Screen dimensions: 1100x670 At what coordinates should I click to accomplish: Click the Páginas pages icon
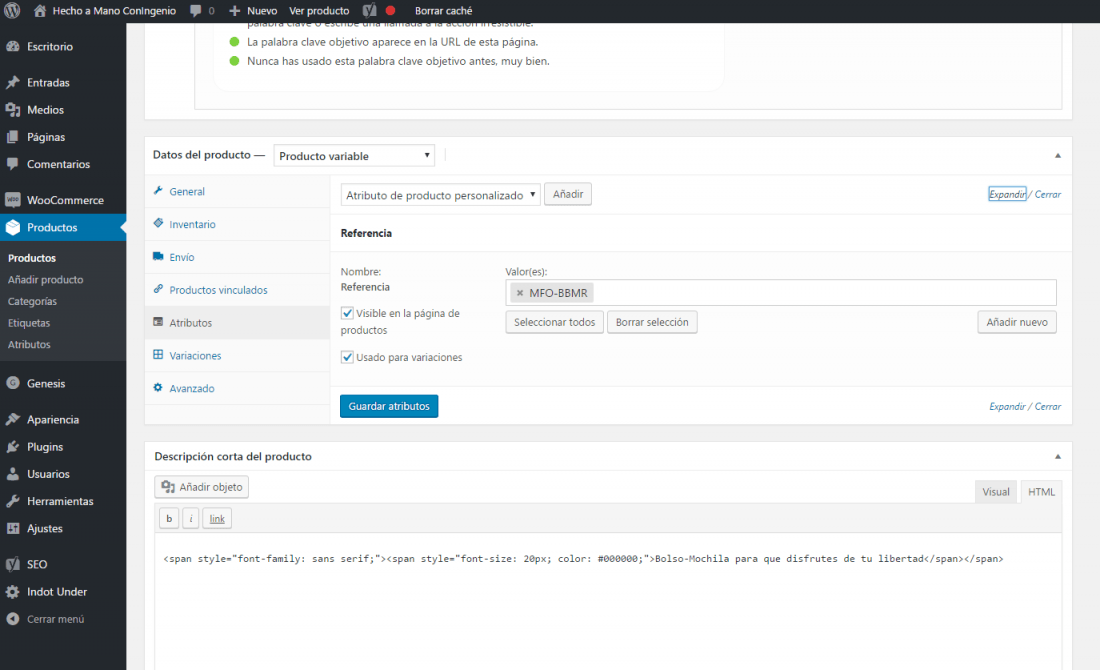click(x=13, y=137)
